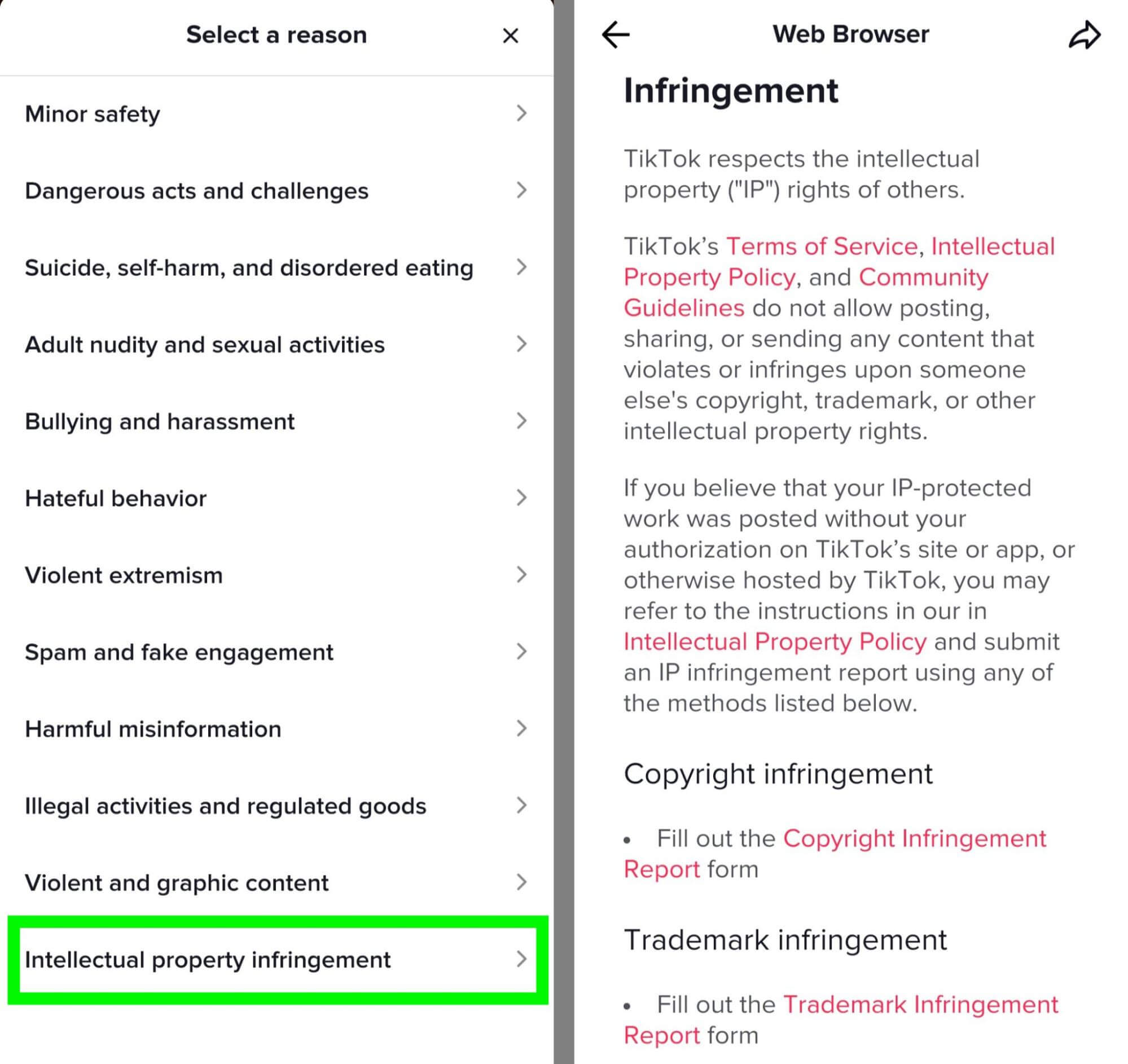Expand the Hateful behavior report option
The width and height of the screenshot is (1128, 1064).
(280, 497)
